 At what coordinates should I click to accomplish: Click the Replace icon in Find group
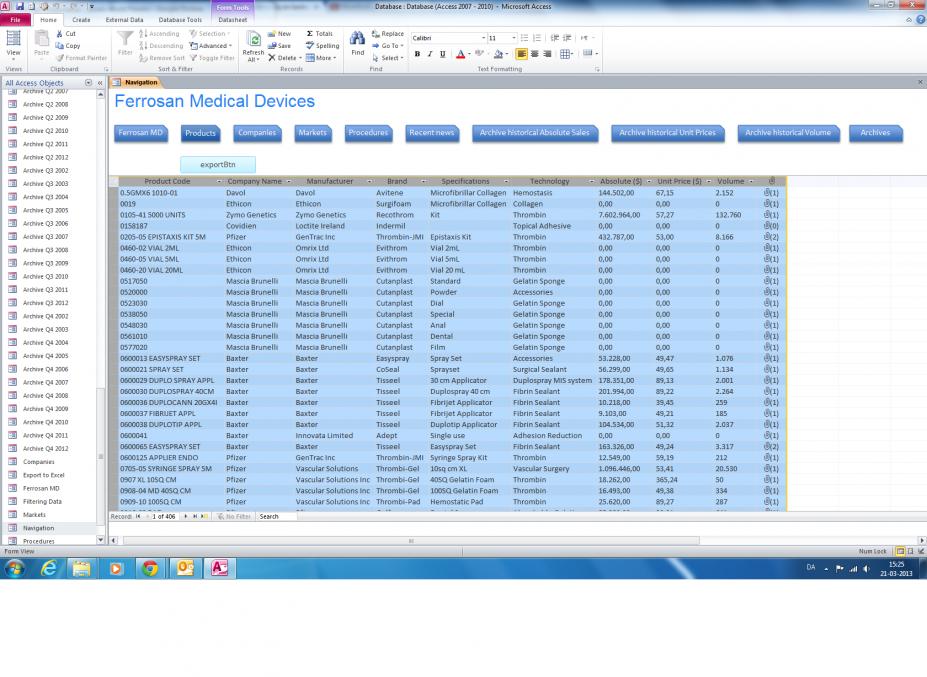[x=375, y=34]
